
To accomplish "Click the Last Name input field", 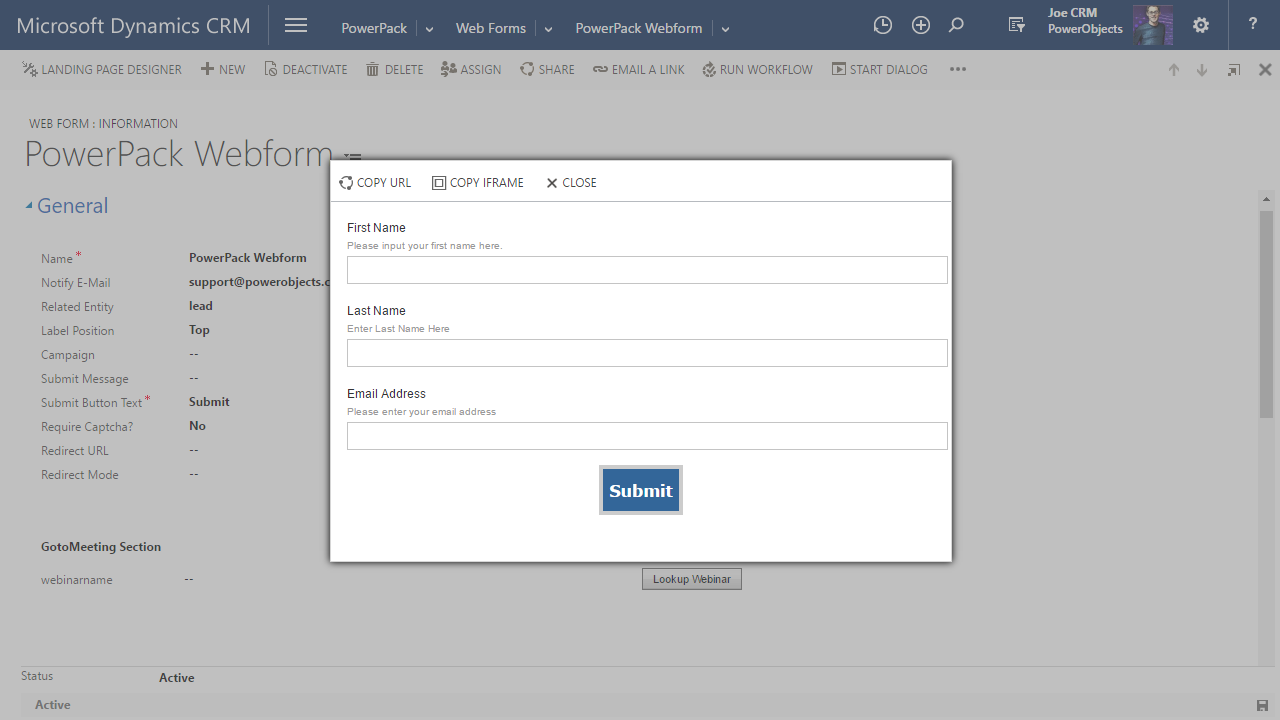I will (647, 353).
